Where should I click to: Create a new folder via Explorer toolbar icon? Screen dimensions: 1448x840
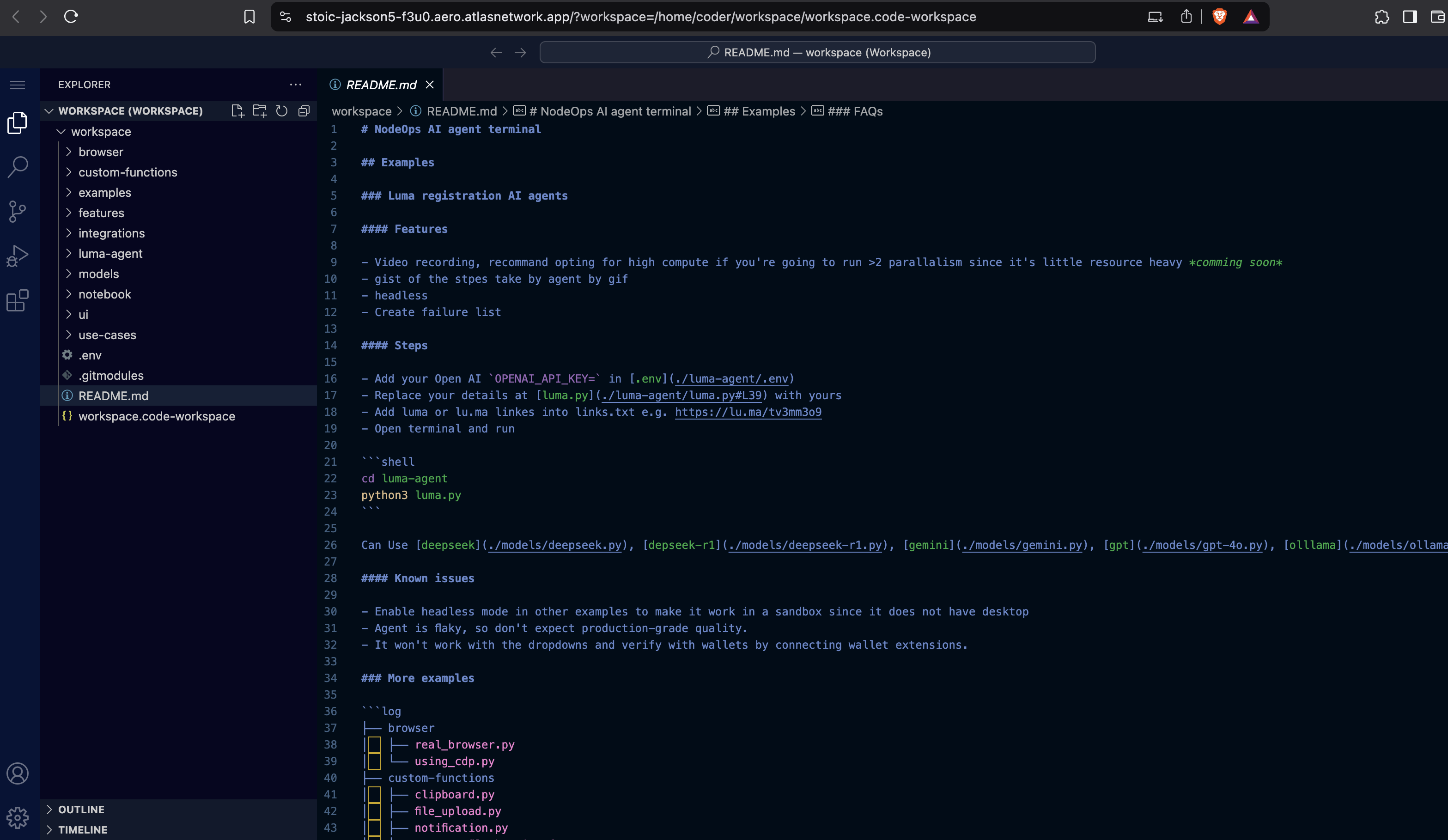coord(259,111)
